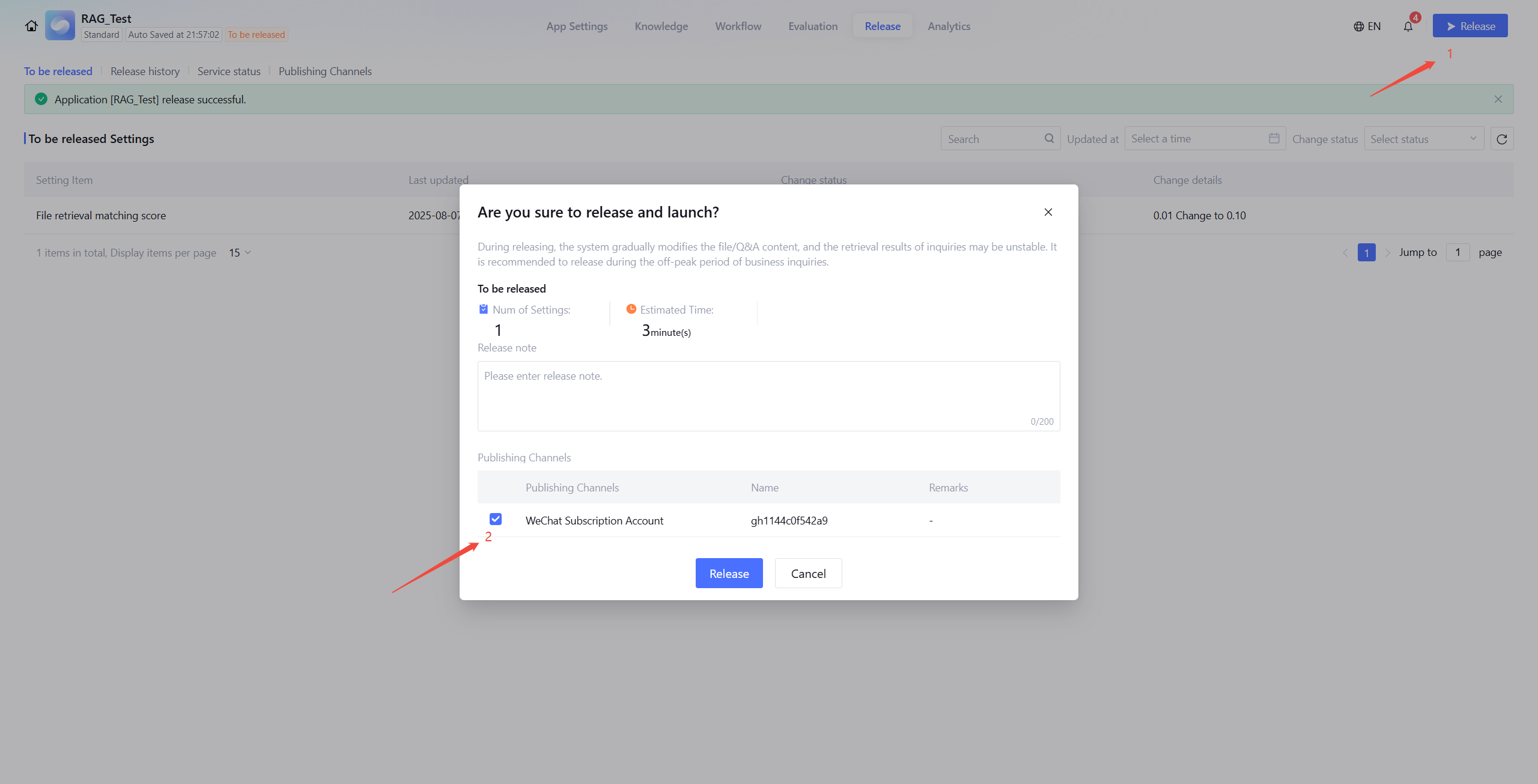The width and height of the screenshot is (1538, 784).
Task: Confirm with the blue Release button
Action: 729,573
